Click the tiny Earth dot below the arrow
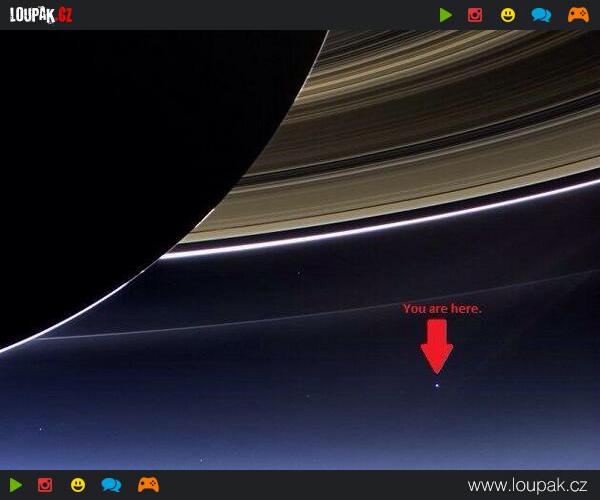Viewport: 600px width, 500px height. coord(437,383)
